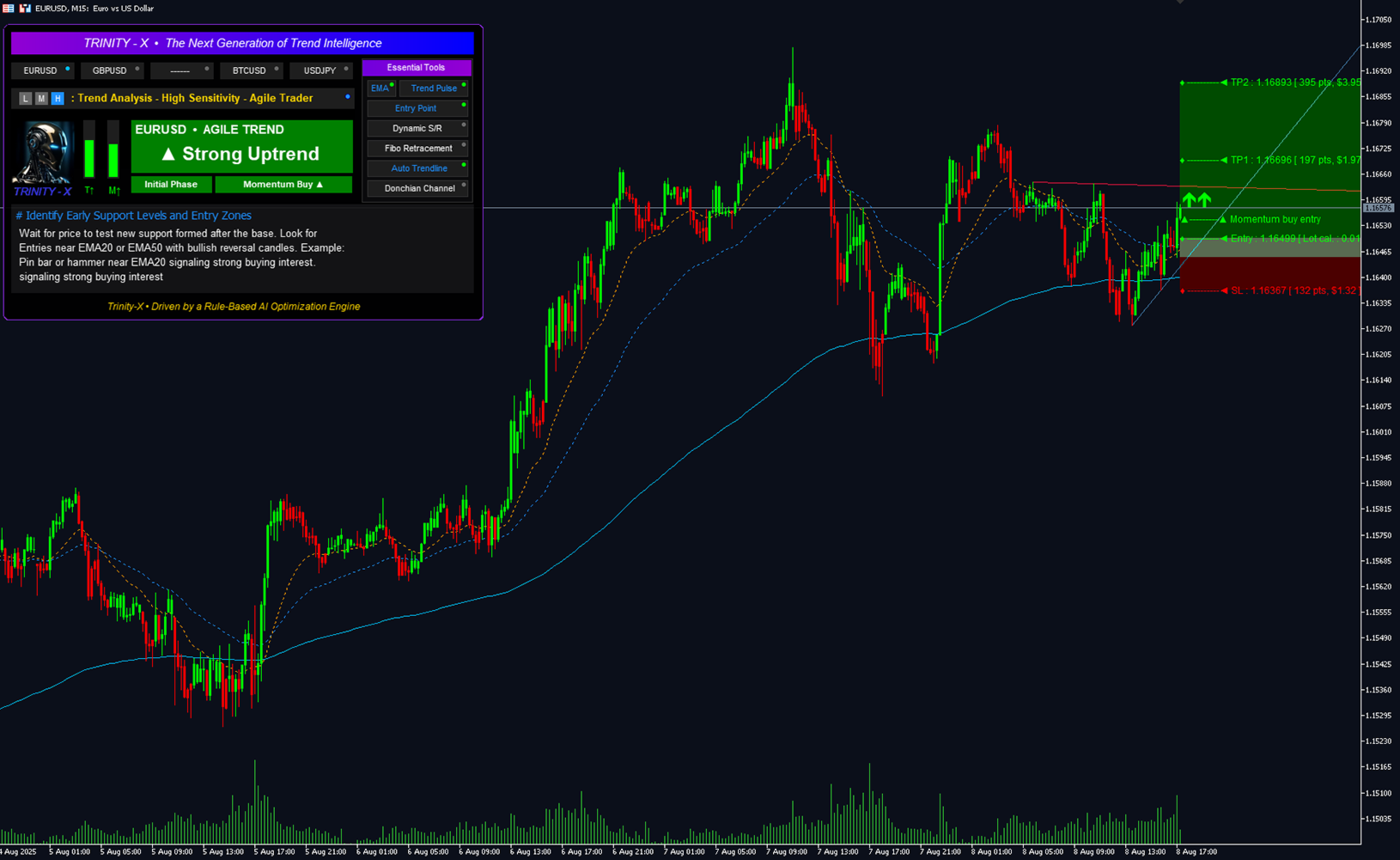Switch to the GBPUSD pair tab

(112, 70)
